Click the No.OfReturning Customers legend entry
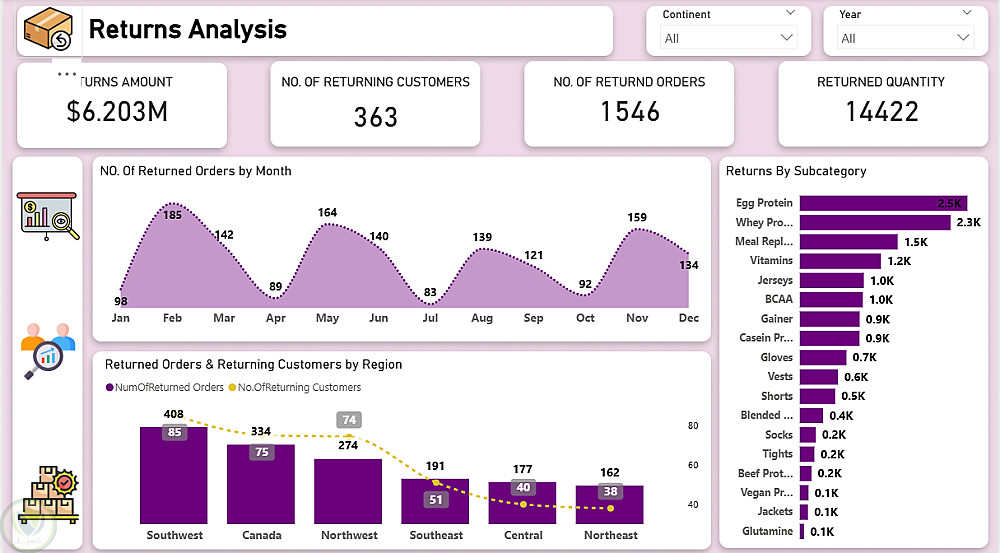This screenshot has height=553, width=1000. point(295,387)
